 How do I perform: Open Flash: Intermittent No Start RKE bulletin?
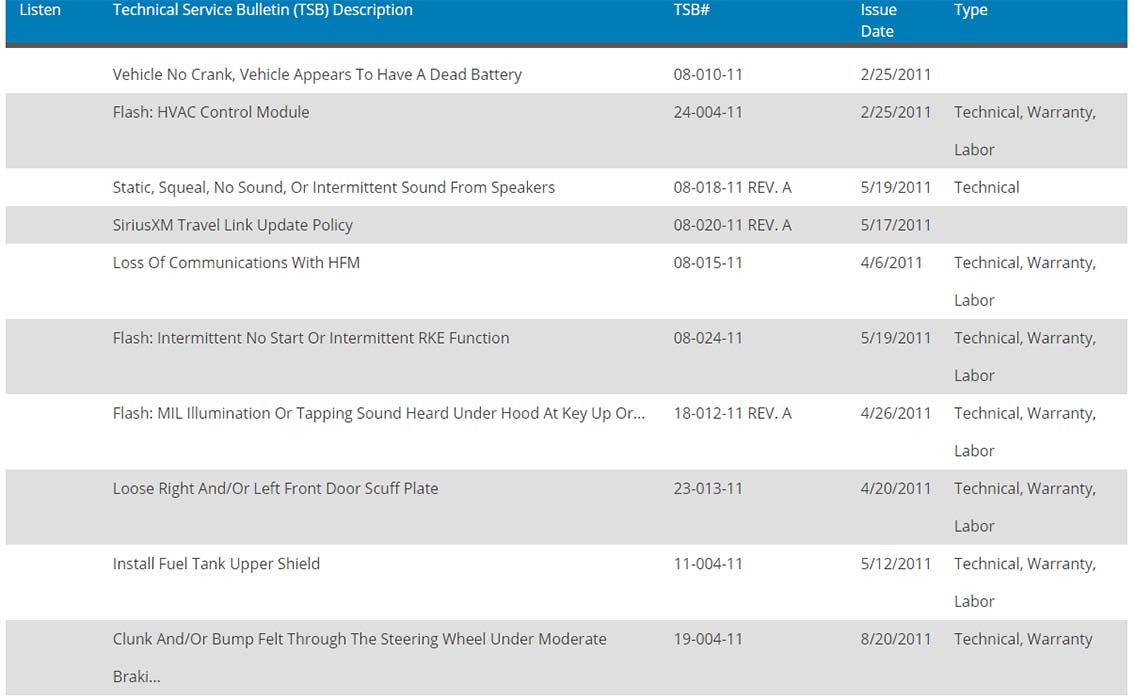point(311,338)
